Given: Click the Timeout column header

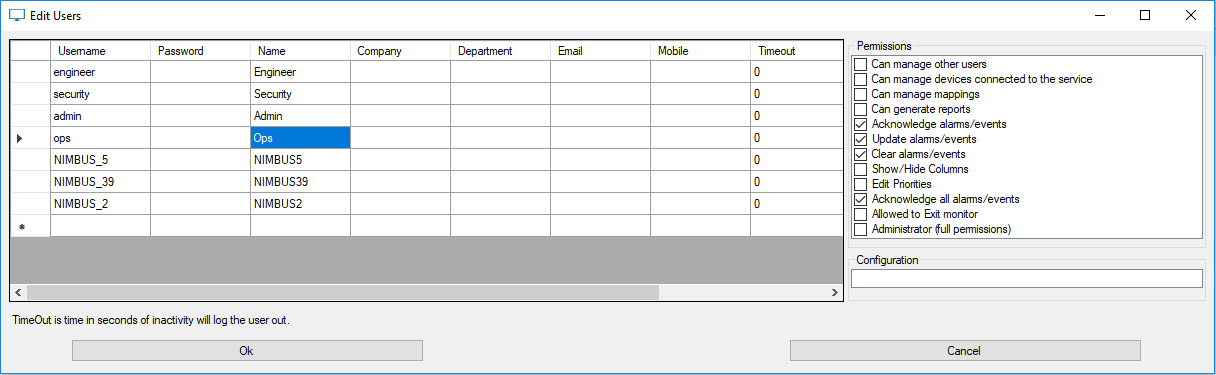Looking at the screenshot, I should pyautogui.click(x=797, y=51).
